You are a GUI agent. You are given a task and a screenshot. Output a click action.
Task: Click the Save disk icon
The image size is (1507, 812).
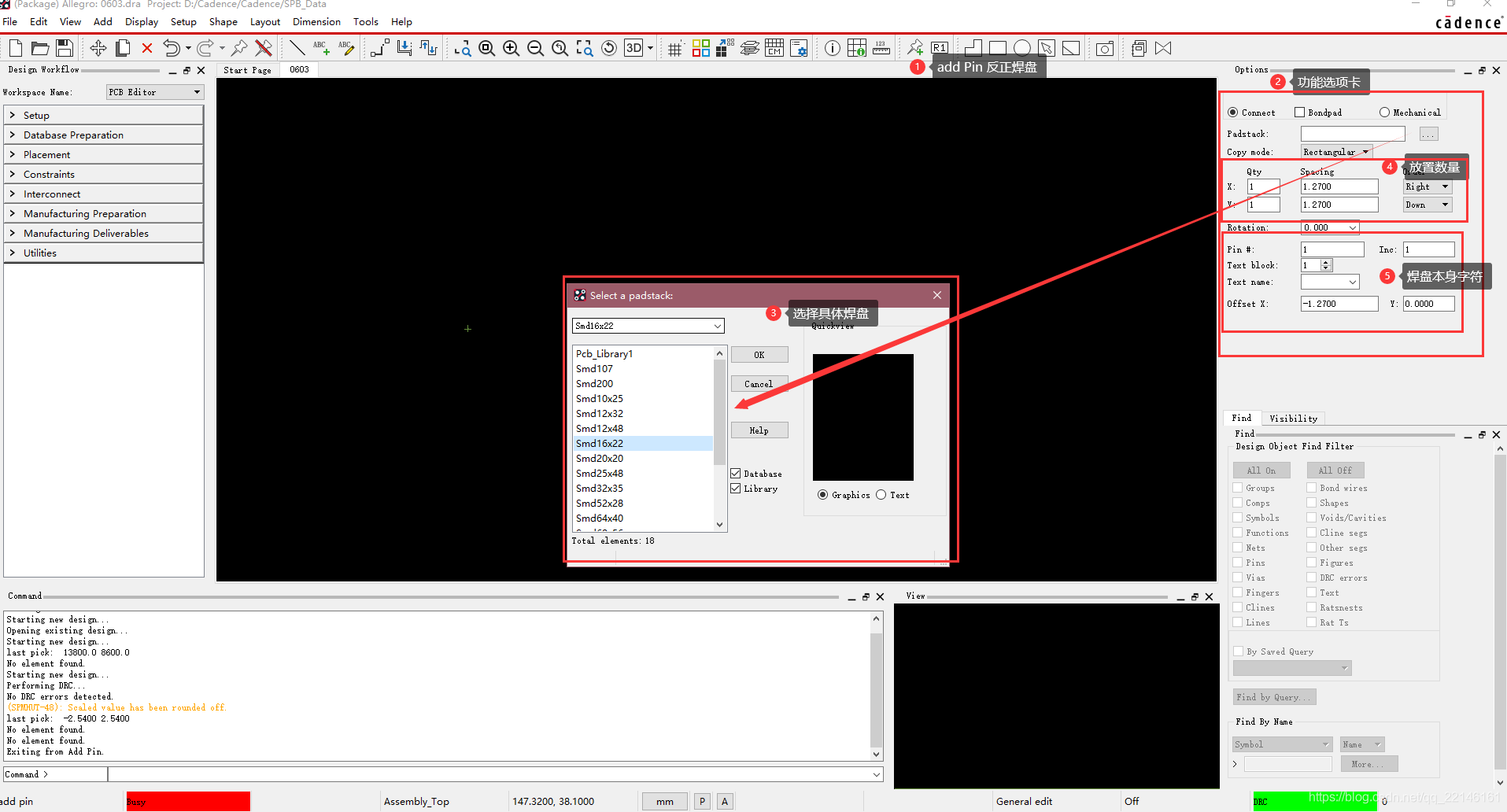[x=65, y=49]
